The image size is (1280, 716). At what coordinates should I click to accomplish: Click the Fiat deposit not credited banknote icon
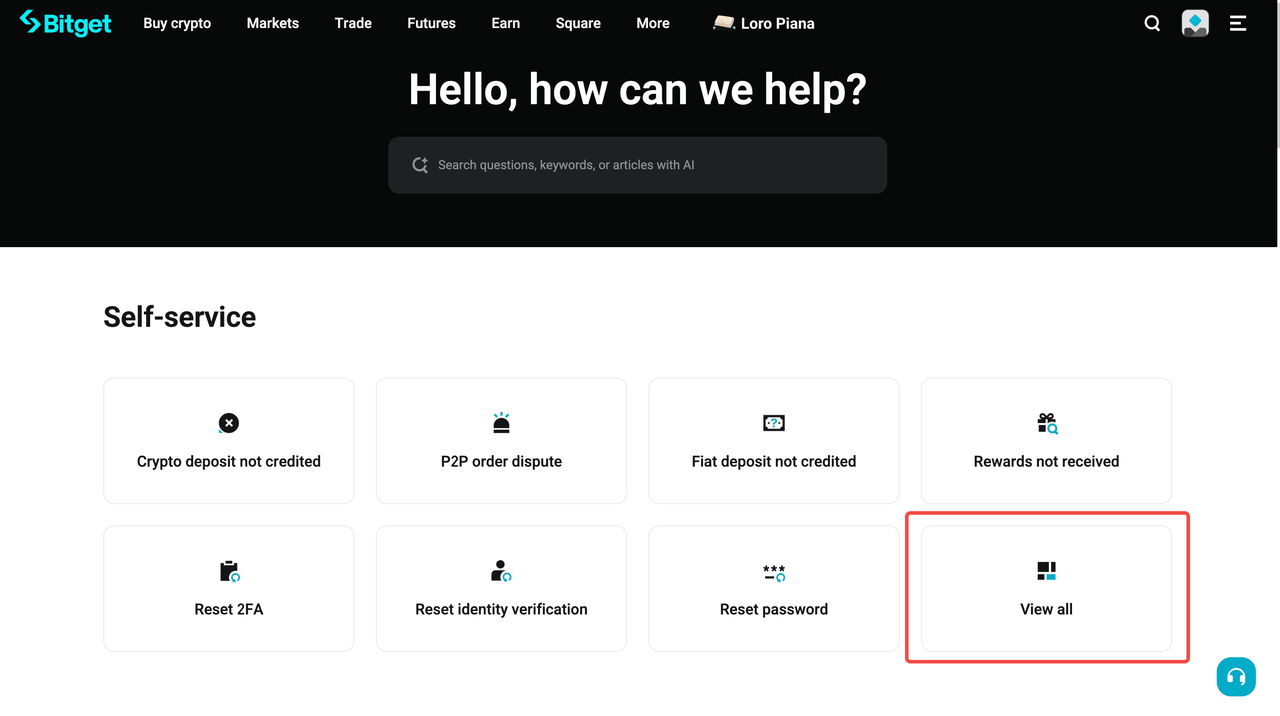pyautogui.click(x=773, y=423)
